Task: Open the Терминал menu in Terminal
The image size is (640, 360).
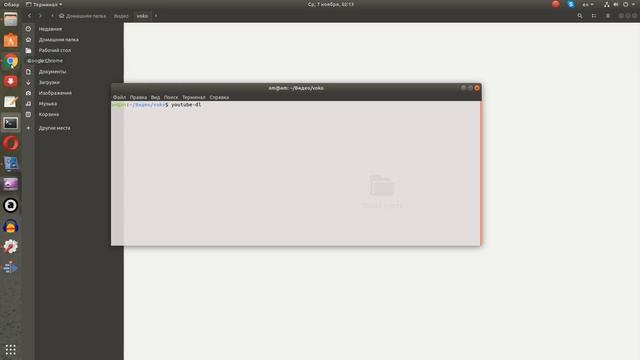Action: [x=193, y=98]
